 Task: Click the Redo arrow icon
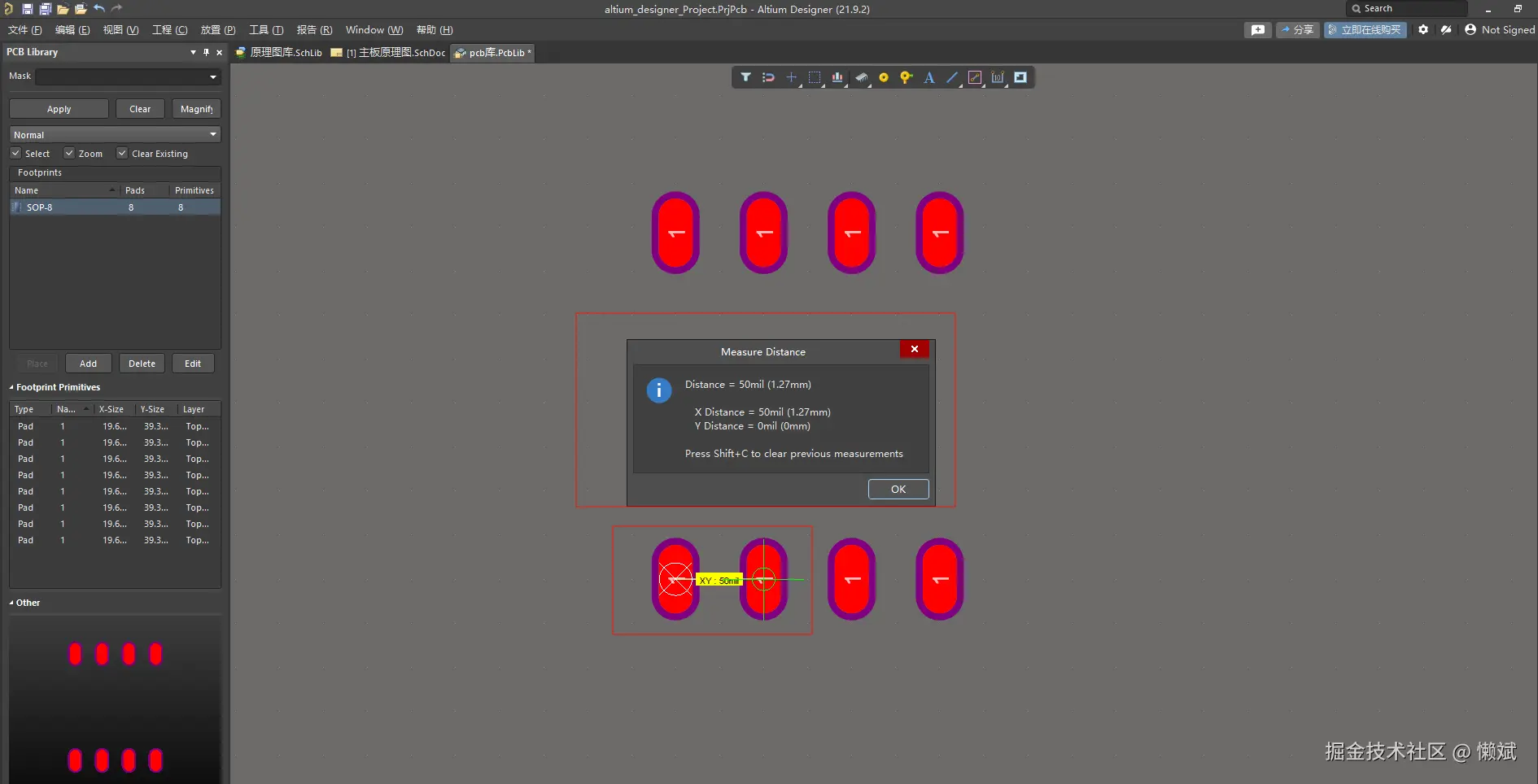(116, 9)
